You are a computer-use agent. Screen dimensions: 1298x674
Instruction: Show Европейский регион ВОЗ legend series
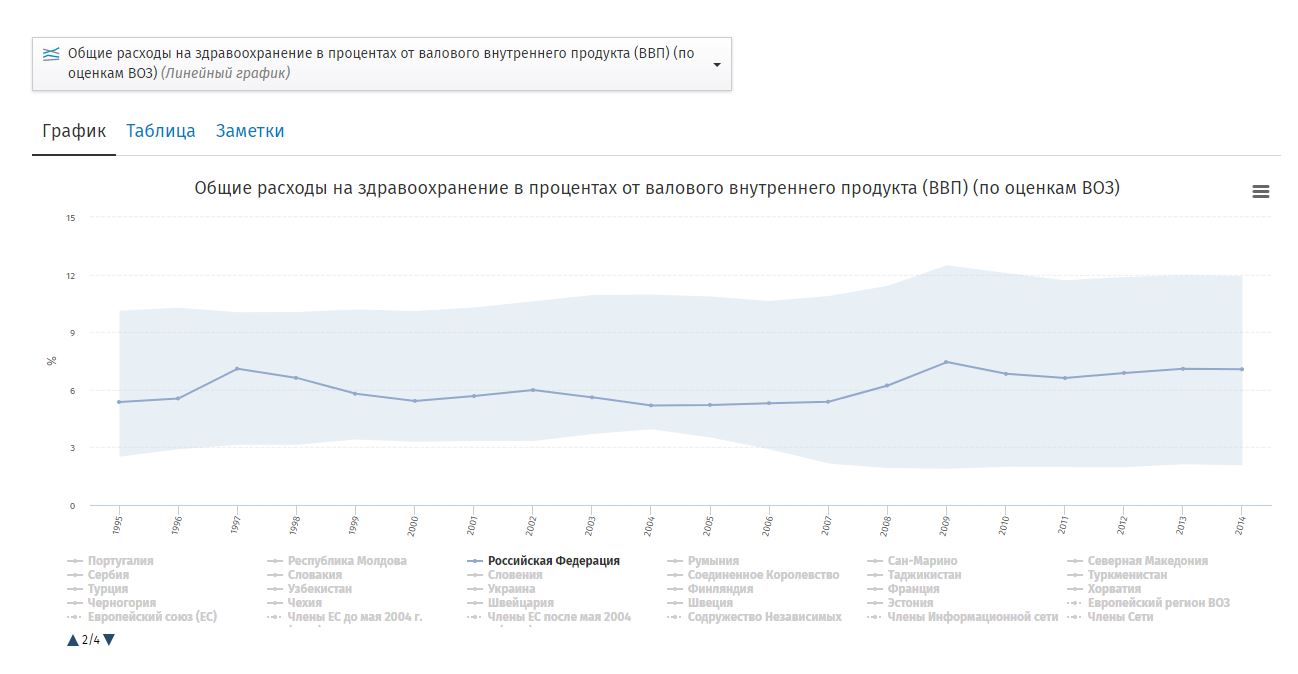coord(1158,603)
